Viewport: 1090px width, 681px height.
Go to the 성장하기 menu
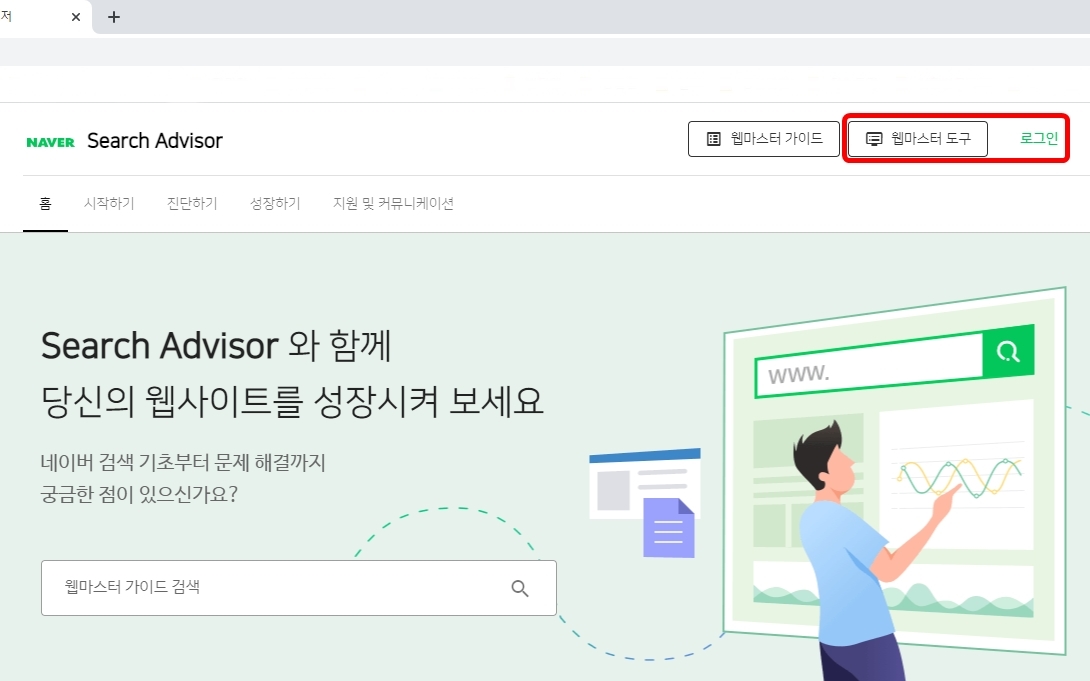(275, 204)
